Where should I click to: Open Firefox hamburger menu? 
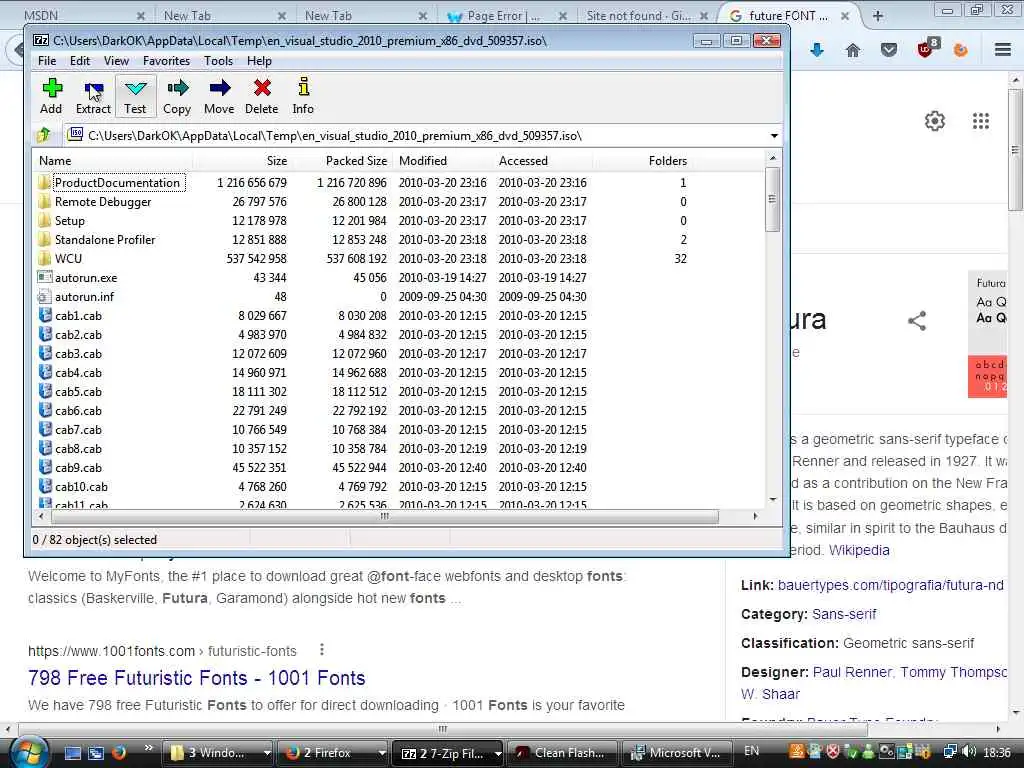point(1002,50)
